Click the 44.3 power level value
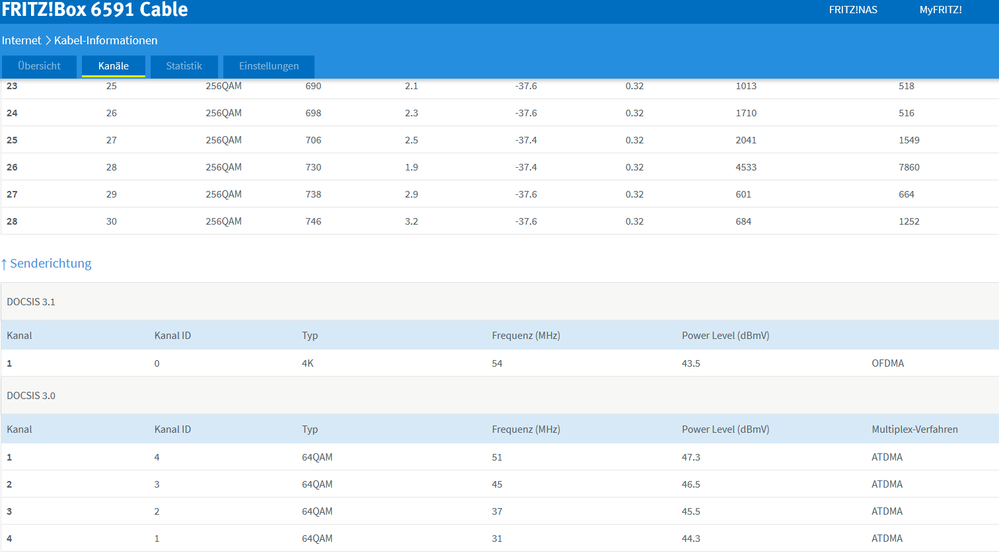 (691, 539)
